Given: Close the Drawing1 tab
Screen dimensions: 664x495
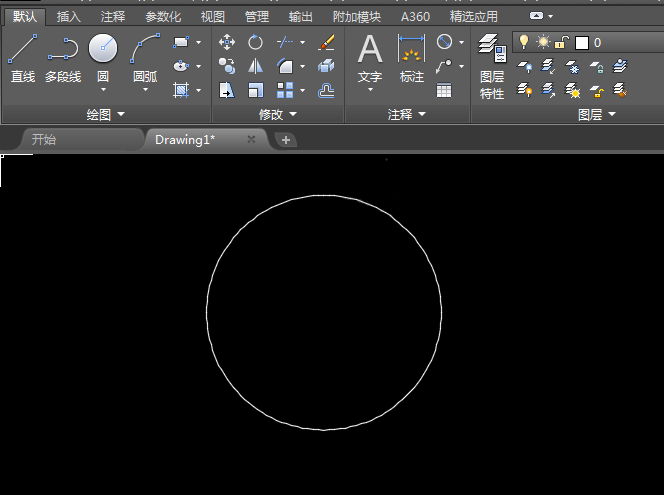Looking at the screenshot, I should click(251, 140).
